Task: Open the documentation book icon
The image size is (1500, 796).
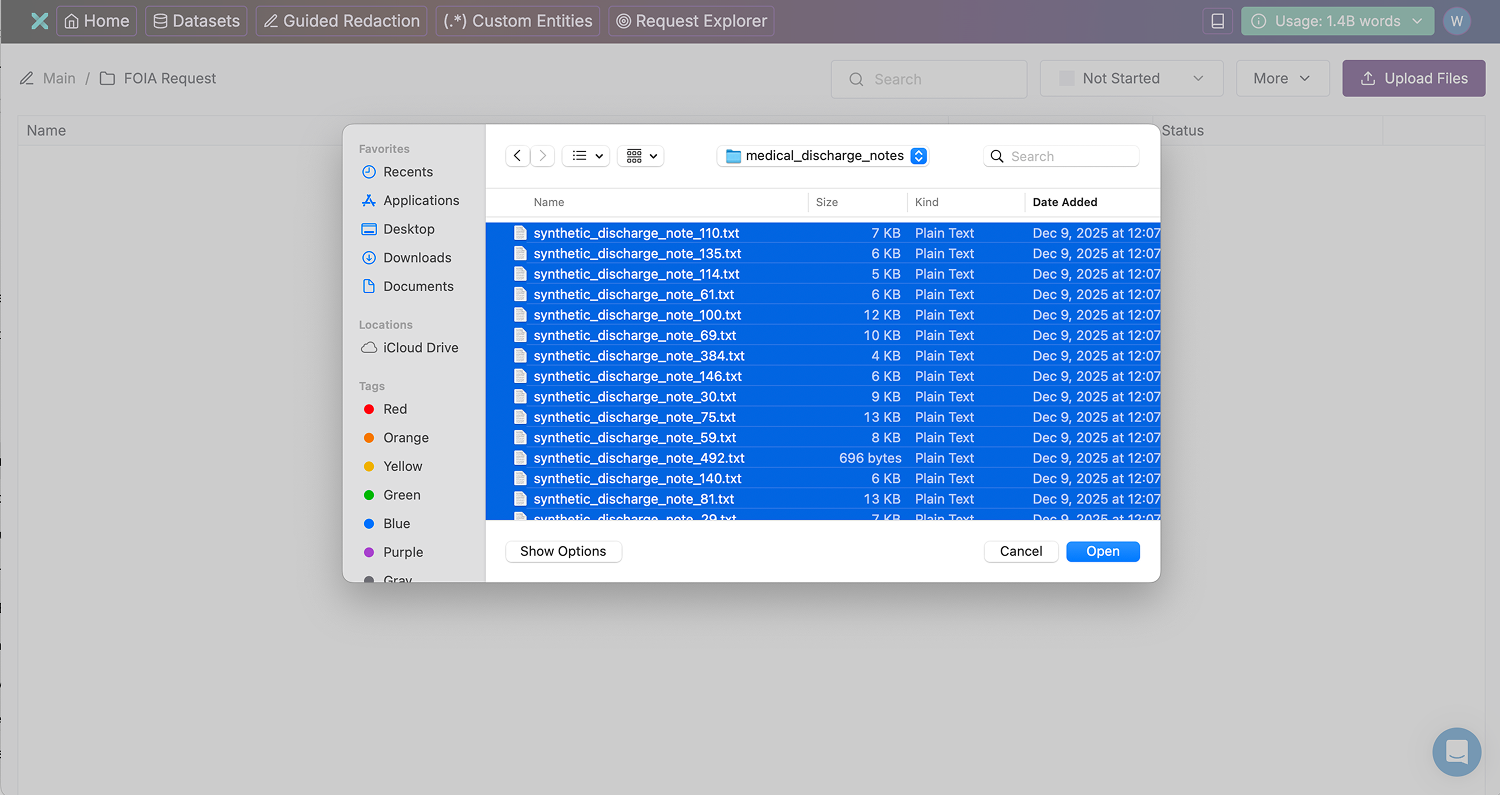Action: coord(1217,21)
